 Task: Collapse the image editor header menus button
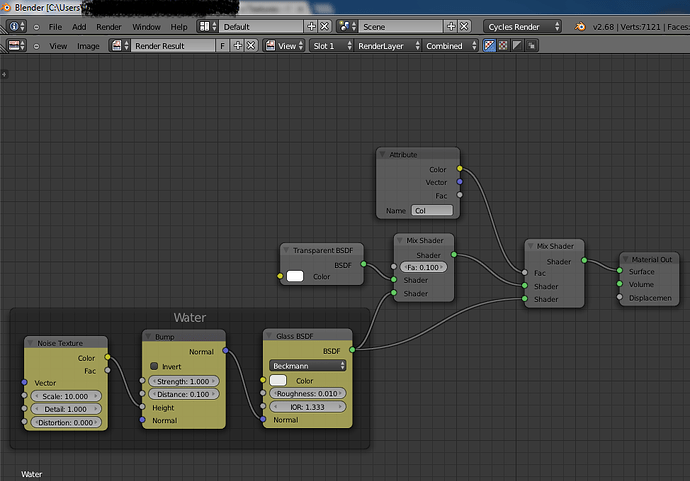[37, 46]
